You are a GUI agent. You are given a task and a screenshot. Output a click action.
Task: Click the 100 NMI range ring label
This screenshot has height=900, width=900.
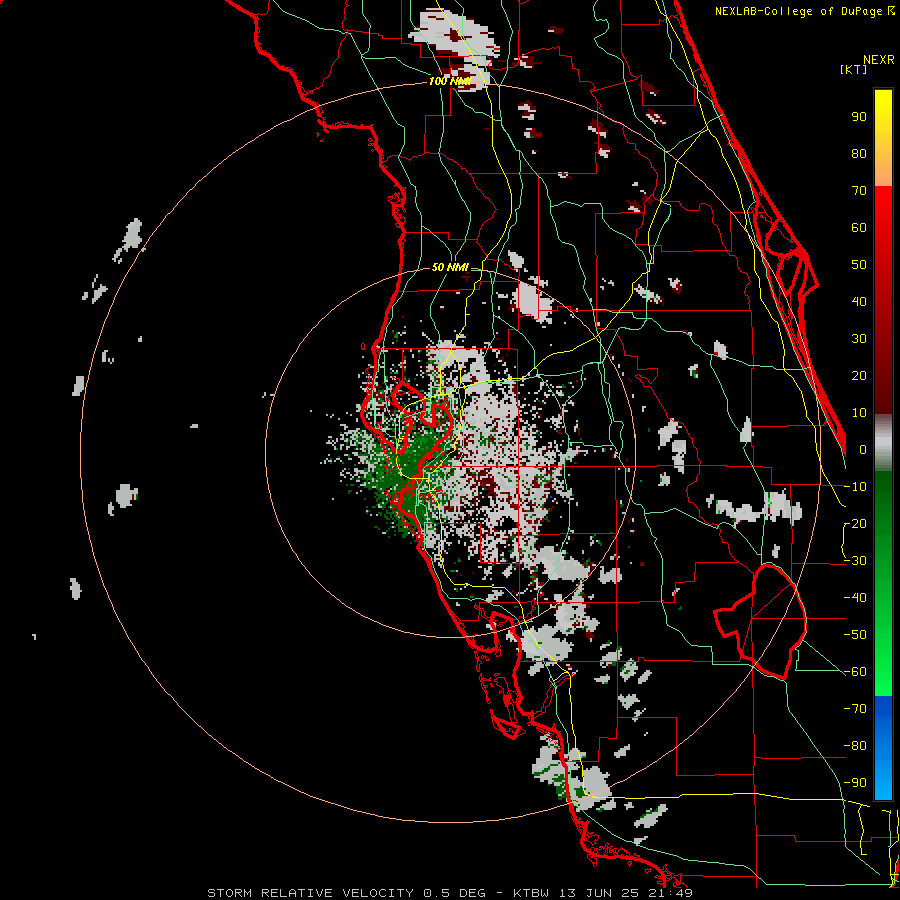pyautogui.click(x=450, y=81)
